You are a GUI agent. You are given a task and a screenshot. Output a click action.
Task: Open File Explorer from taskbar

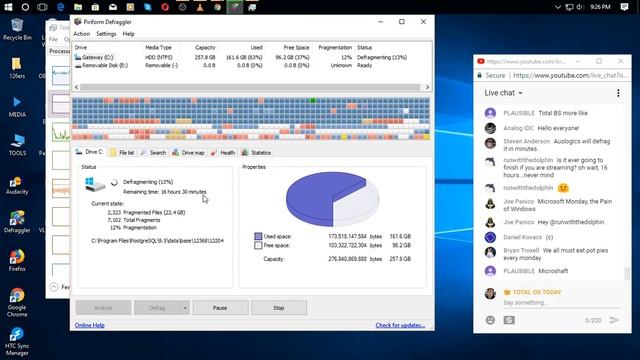tap(78, 7)
